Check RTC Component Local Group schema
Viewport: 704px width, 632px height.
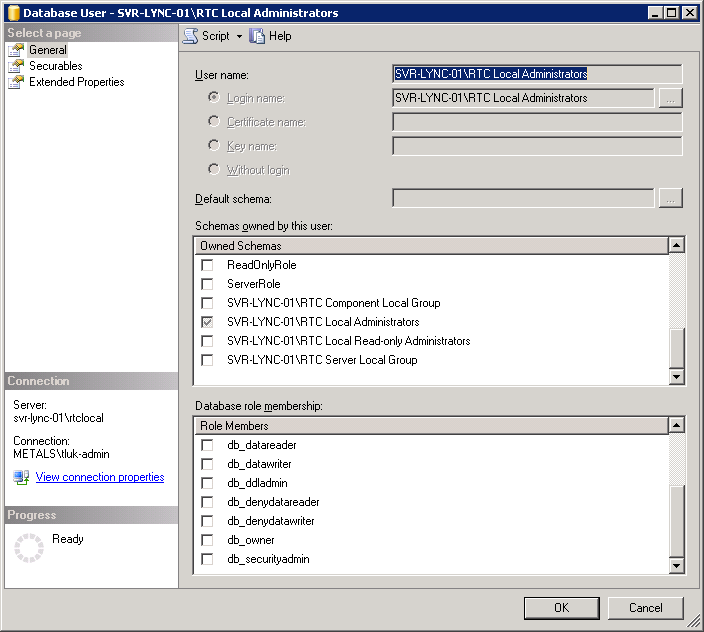click(x=207, y=303)
